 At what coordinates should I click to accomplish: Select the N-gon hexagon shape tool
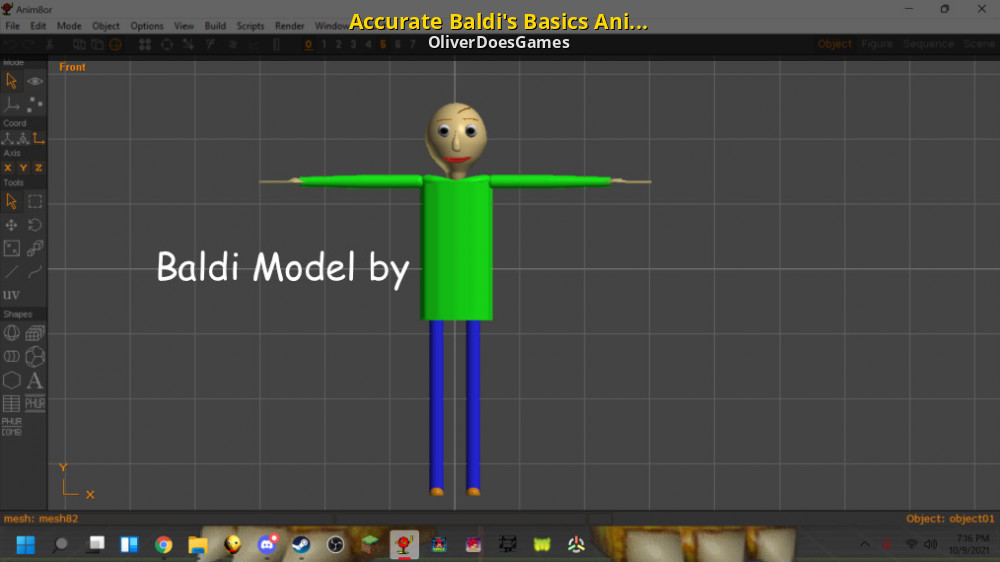click(x=11, y=381)
